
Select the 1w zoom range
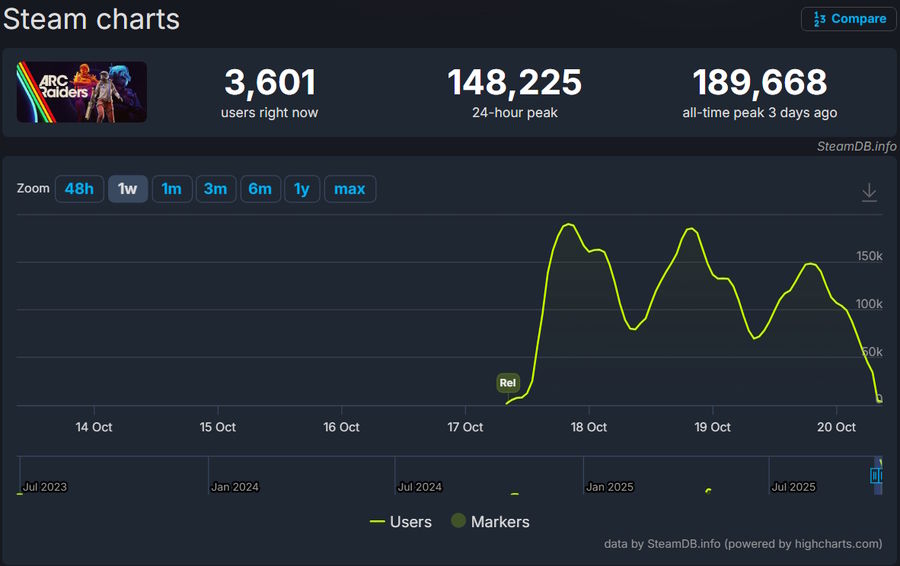pos(128,189)
